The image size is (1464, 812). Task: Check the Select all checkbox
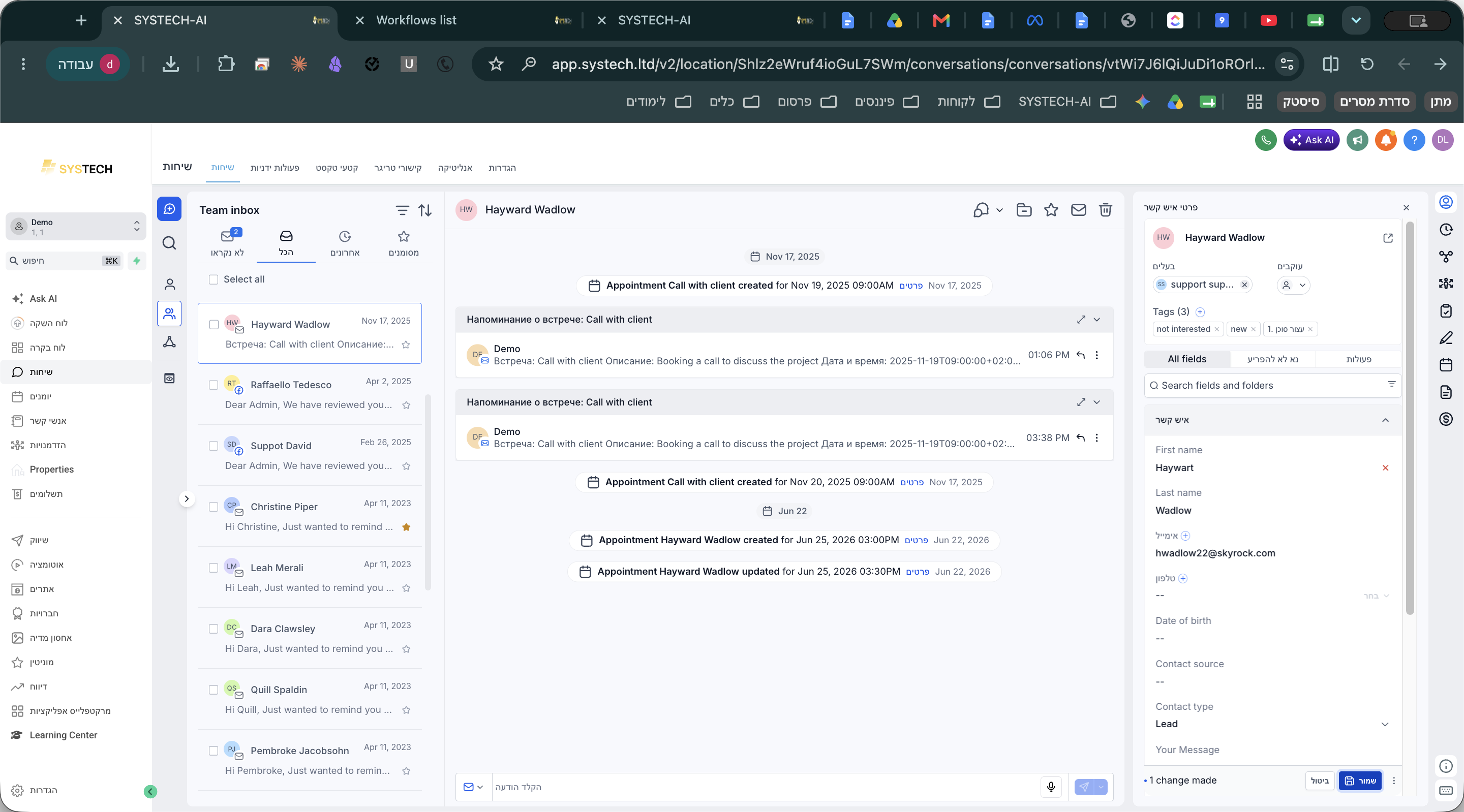(213, 279)
